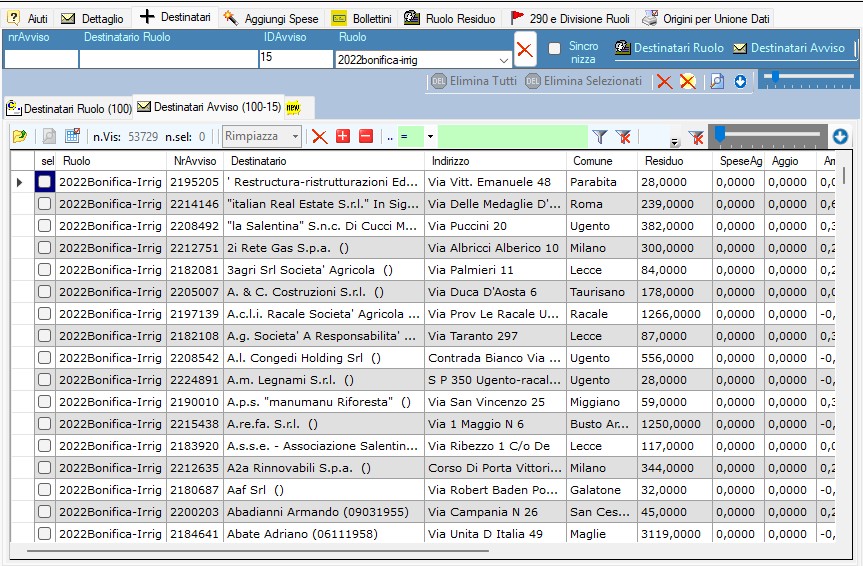Click the yellow 'new' tab icon
Image resolution: width=863 pixels, height=566 pixels.
[293, 108]
